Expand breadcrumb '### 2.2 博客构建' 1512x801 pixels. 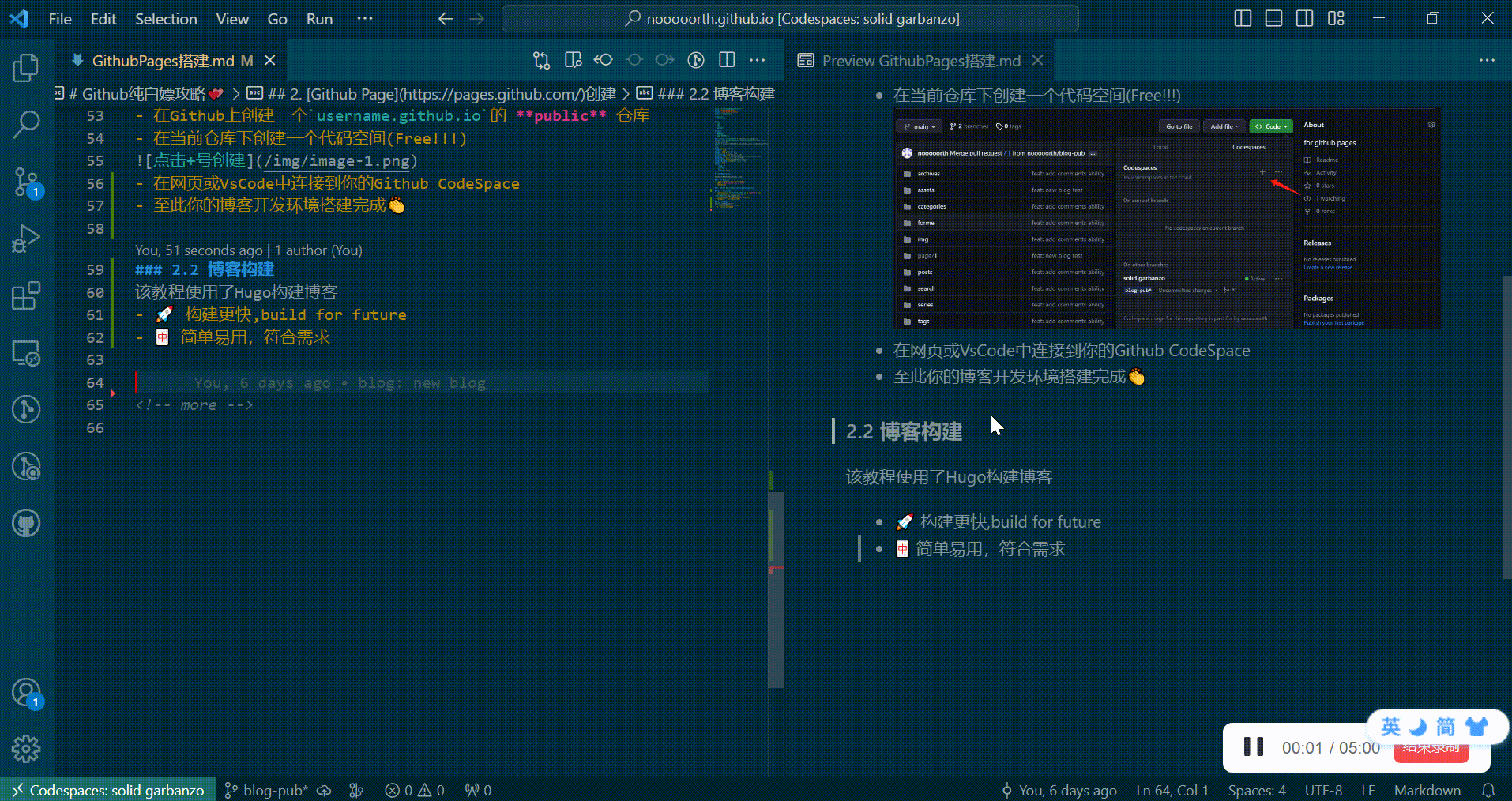[x=705, y=94]
